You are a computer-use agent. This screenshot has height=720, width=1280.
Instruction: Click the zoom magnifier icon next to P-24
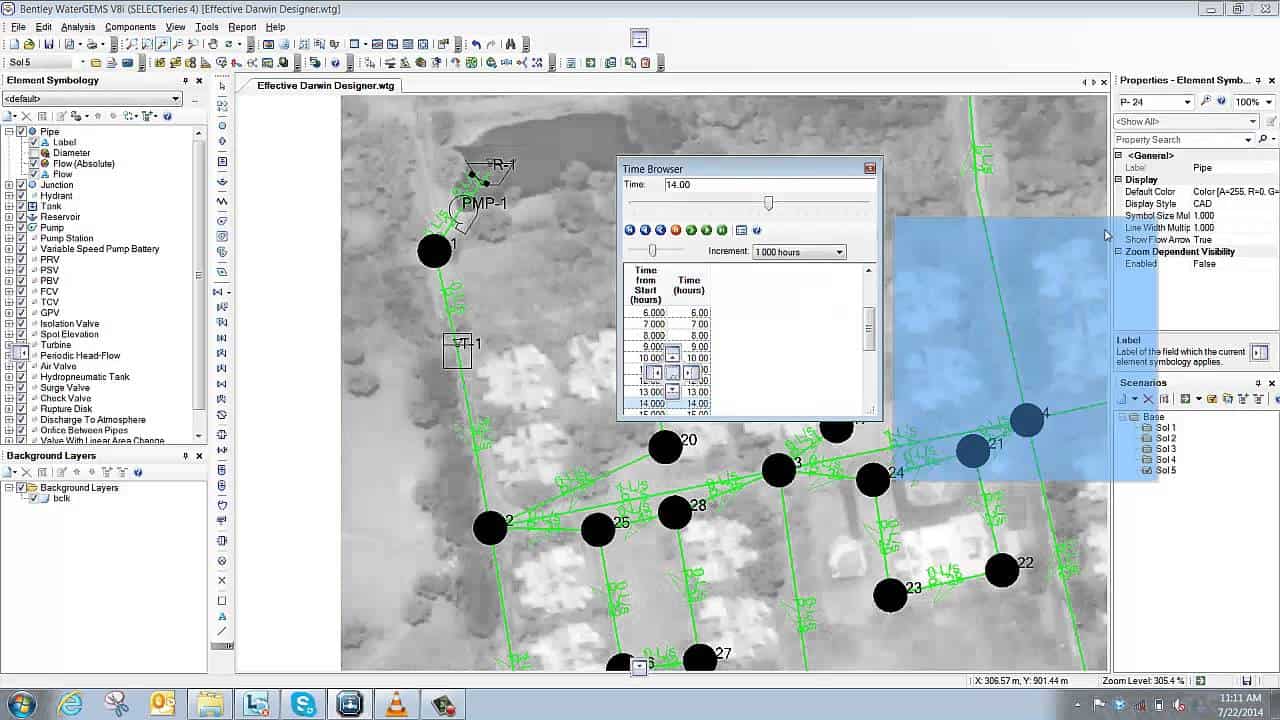(1206, 102)
